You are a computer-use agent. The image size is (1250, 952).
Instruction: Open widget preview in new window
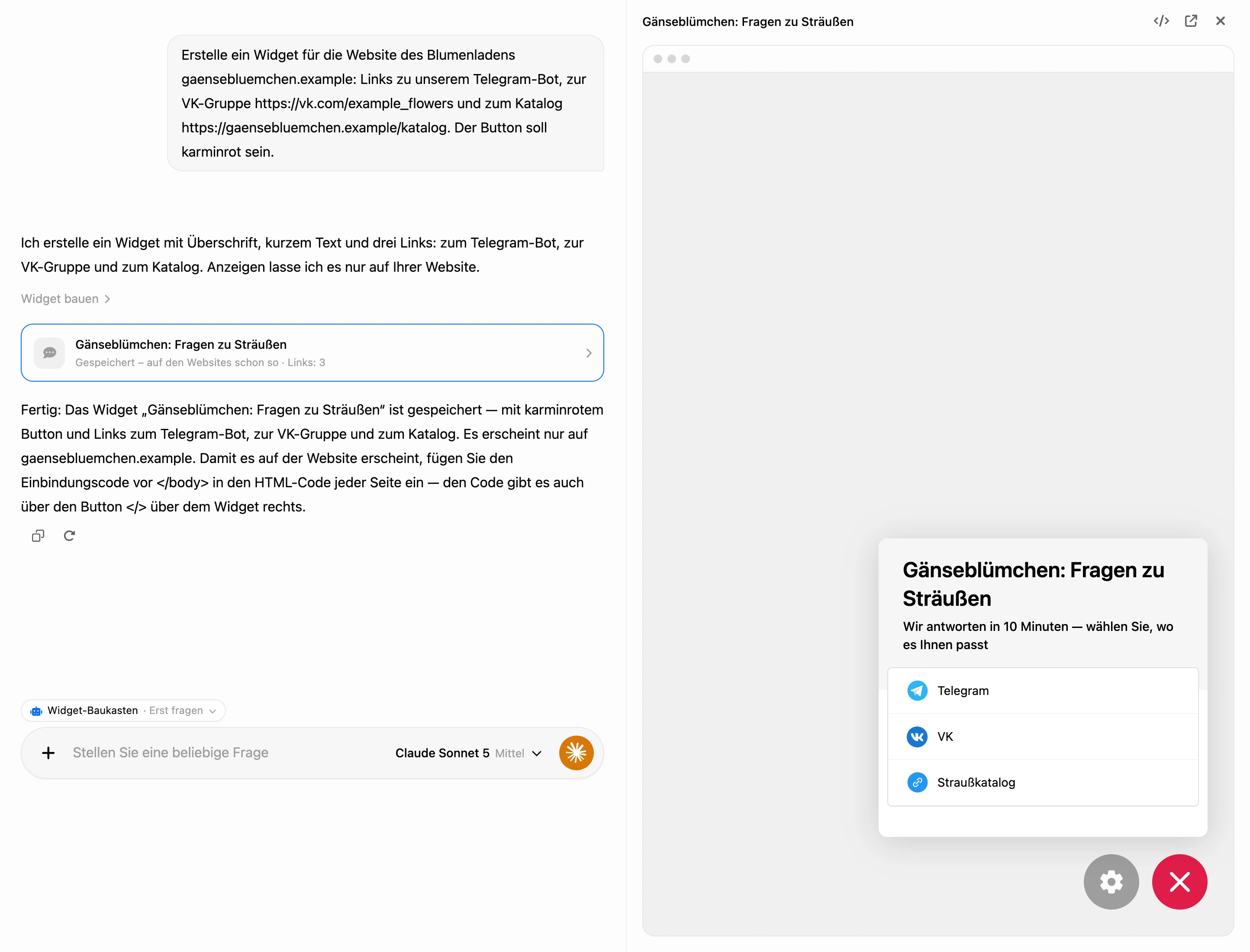(1191, 21)
